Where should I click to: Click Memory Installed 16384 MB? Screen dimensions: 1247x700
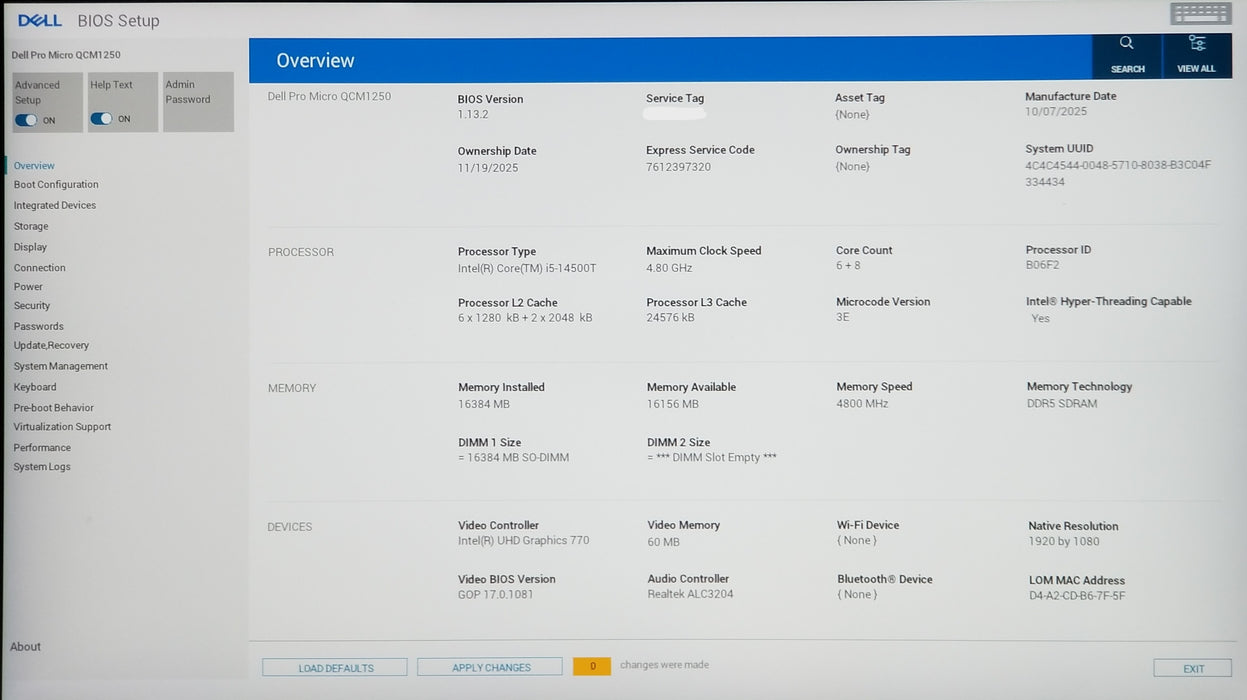point(484,405)
